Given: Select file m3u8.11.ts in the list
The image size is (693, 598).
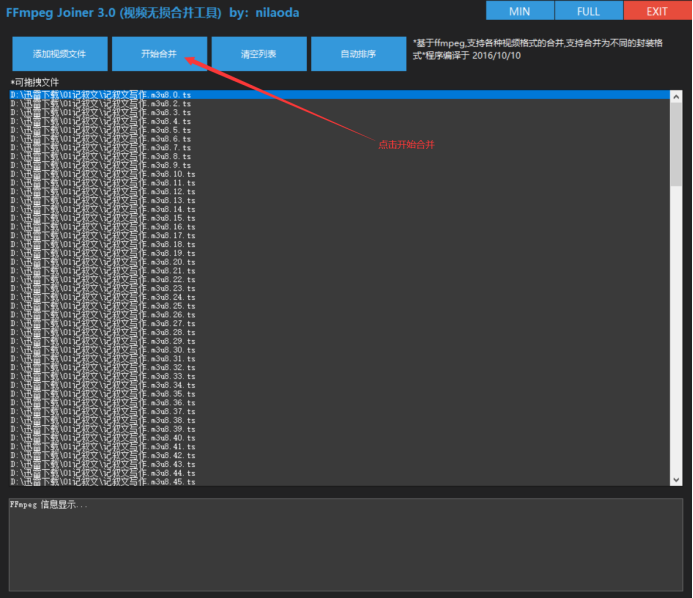Looking at the screenshot, I should (x=339, y=183).
